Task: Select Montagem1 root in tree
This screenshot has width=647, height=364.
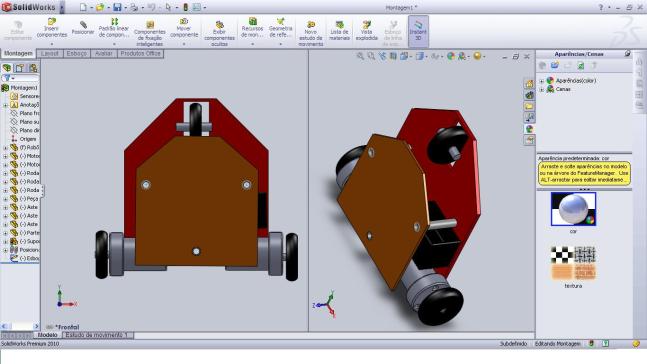Action: pos(19,88)
